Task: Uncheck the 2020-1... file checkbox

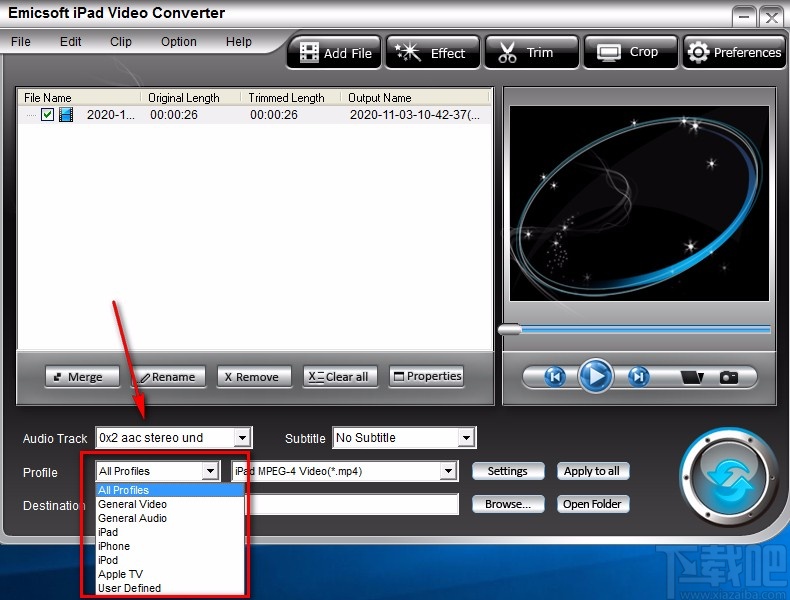Action: [47, 115]
